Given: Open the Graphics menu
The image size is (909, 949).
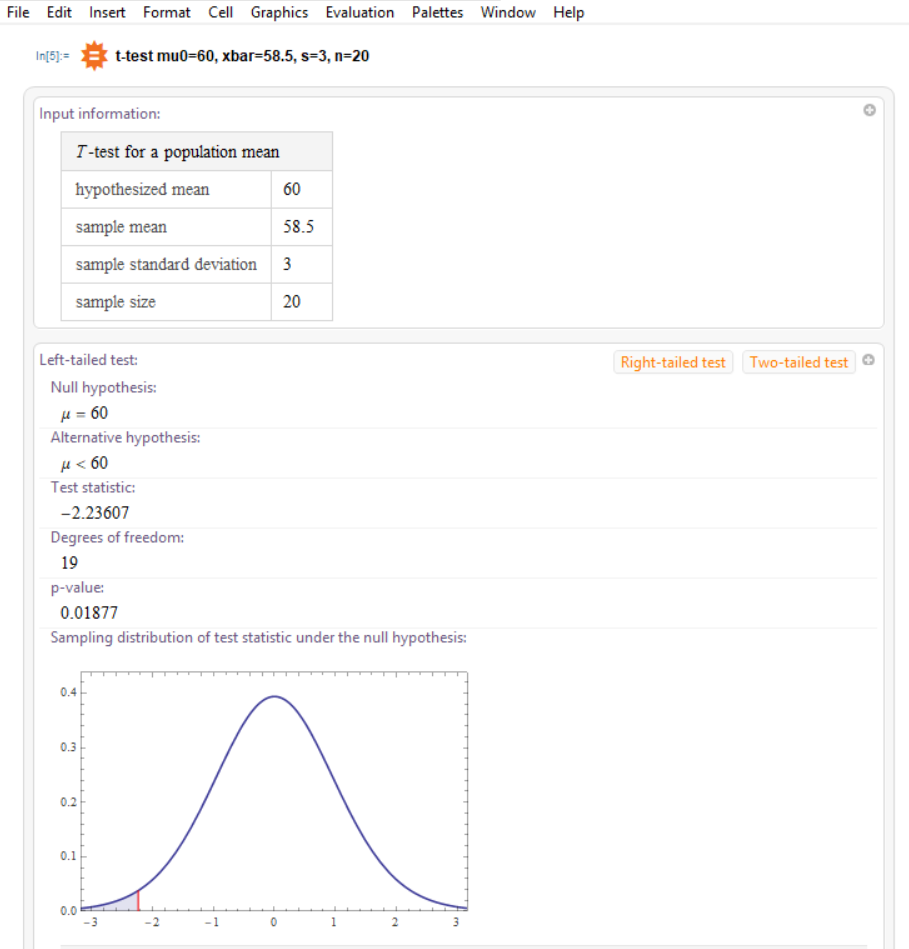Looking at the screenshot, I should coord(279,12).
